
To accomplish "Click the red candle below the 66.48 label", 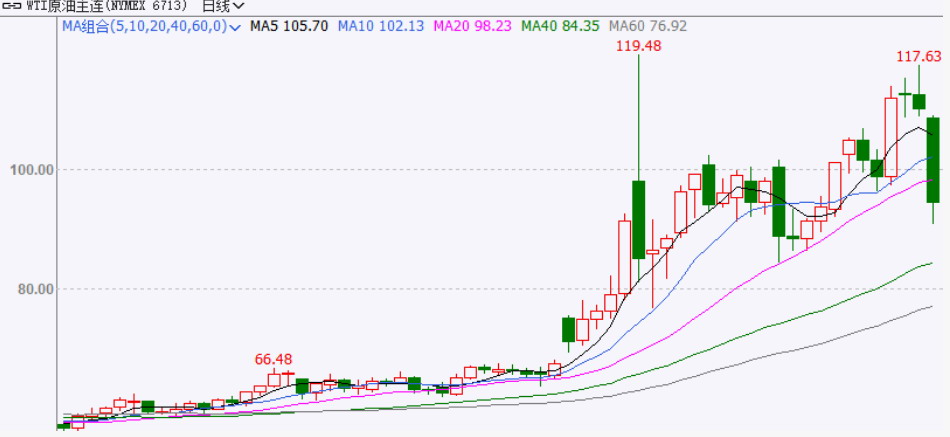I will pyautogui.click(x=274, y=378).
